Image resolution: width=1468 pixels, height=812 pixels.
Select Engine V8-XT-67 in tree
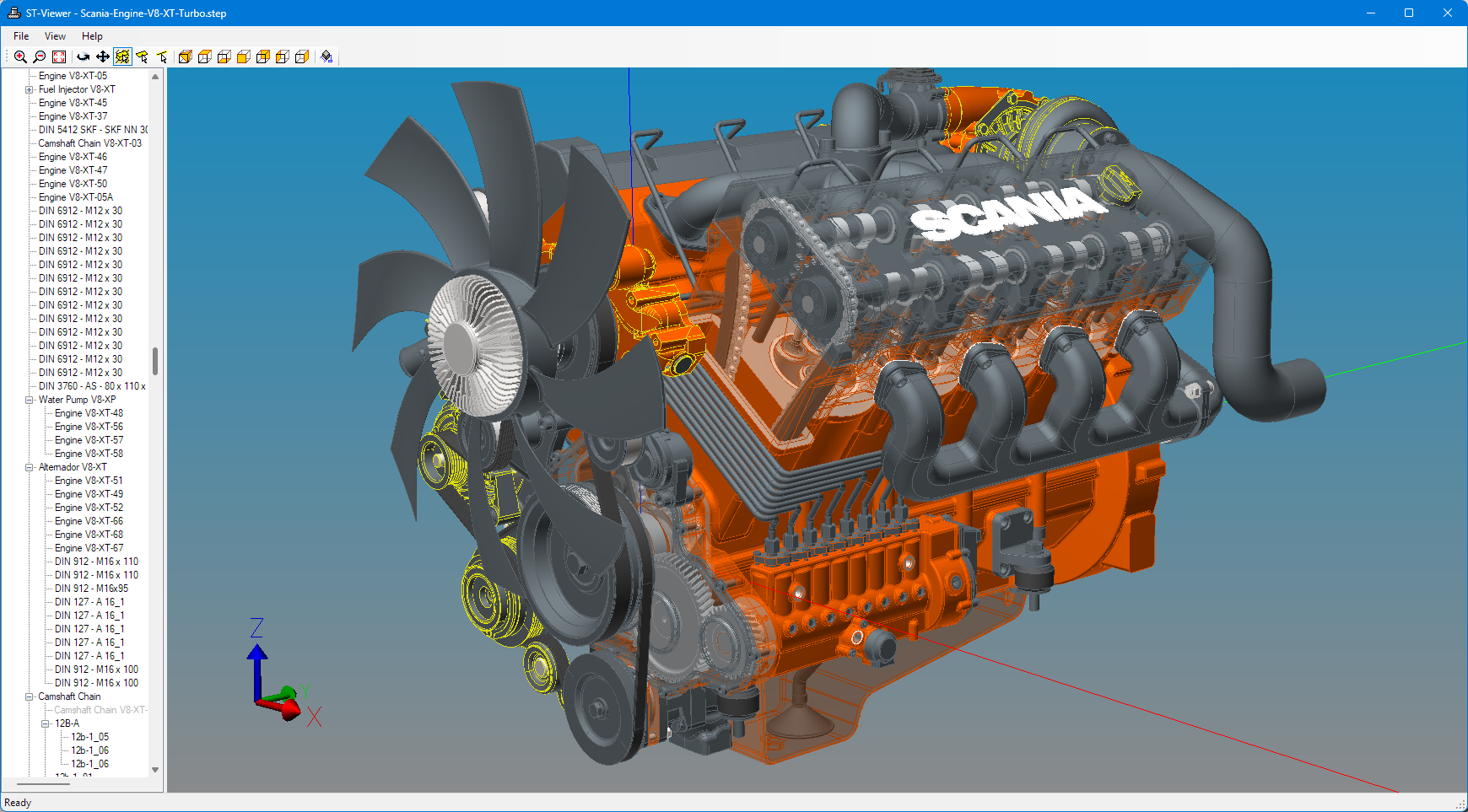[x=89, y=548]
